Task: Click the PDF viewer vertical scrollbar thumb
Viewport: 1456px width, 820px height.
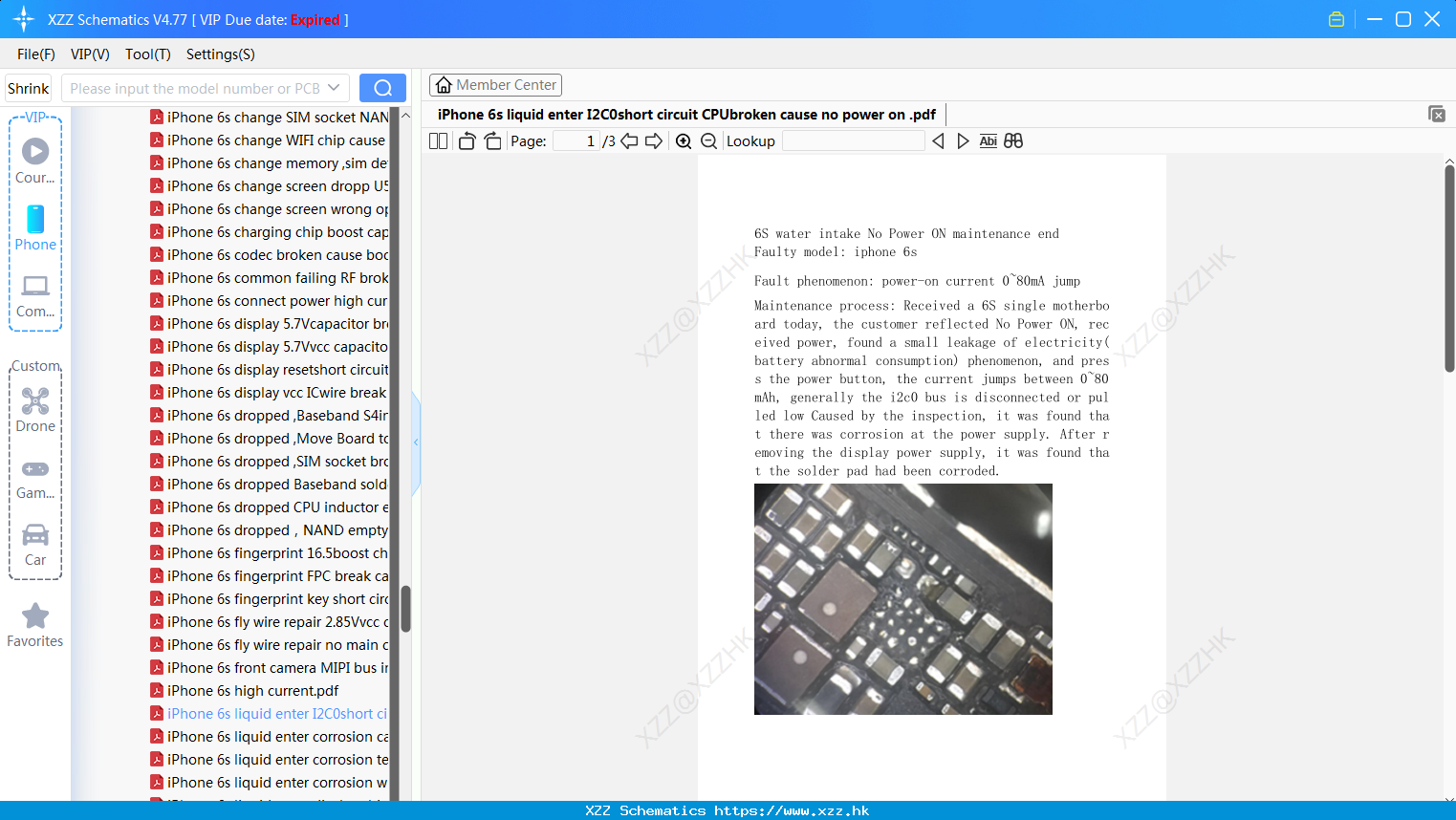Action: (1449, 268)
